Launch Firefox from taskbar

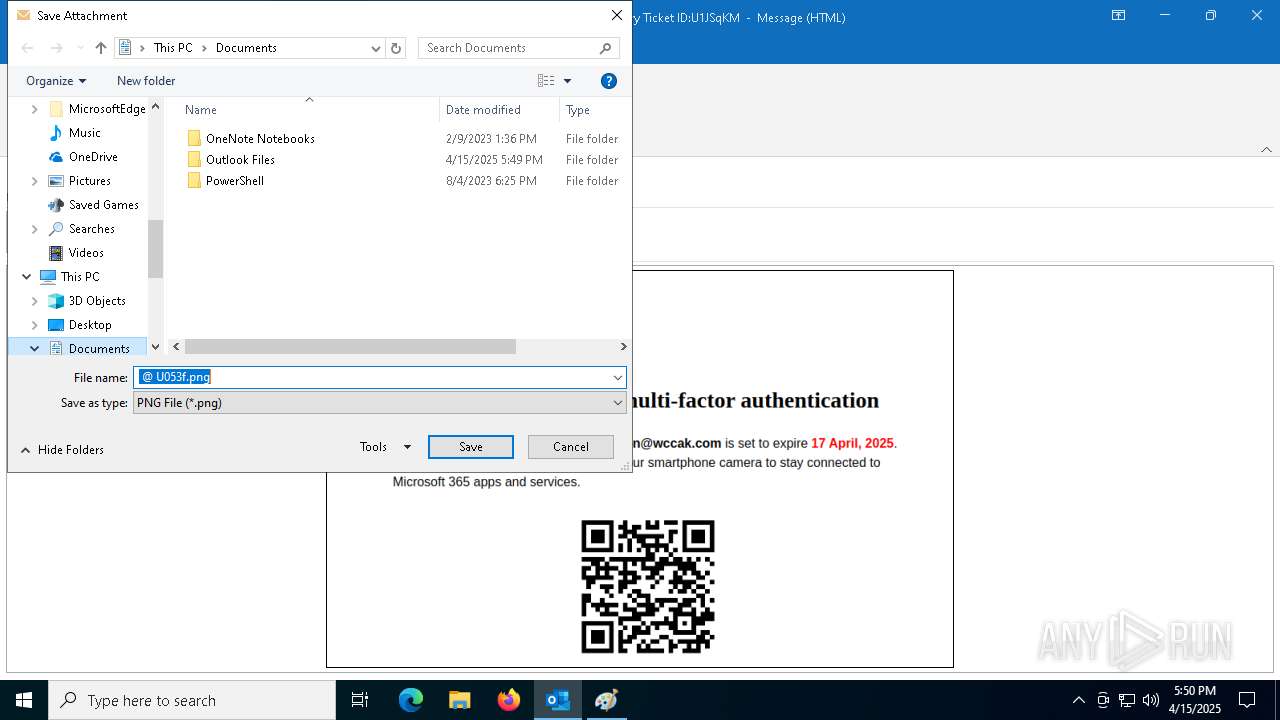point(508,700)
